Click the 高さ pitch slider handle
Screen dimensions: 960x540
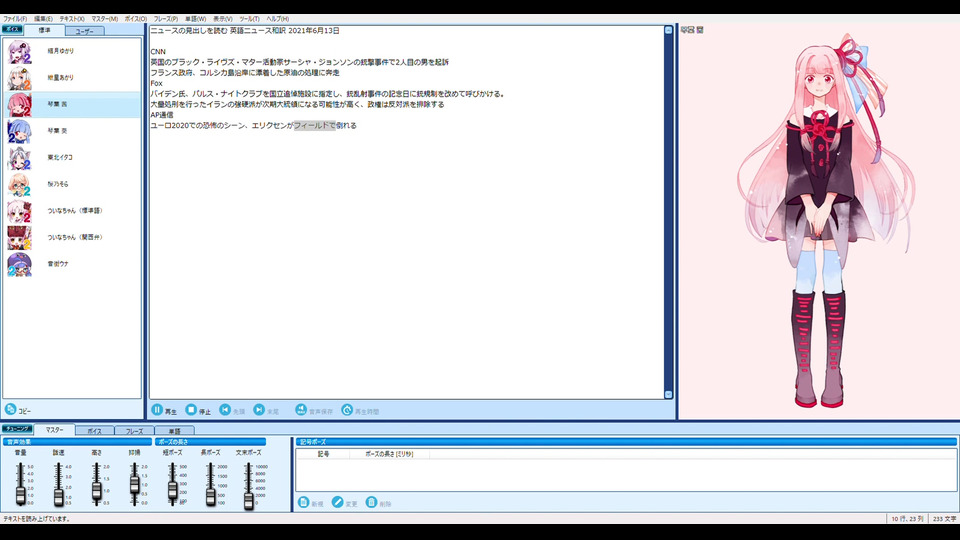pos(97,491)
